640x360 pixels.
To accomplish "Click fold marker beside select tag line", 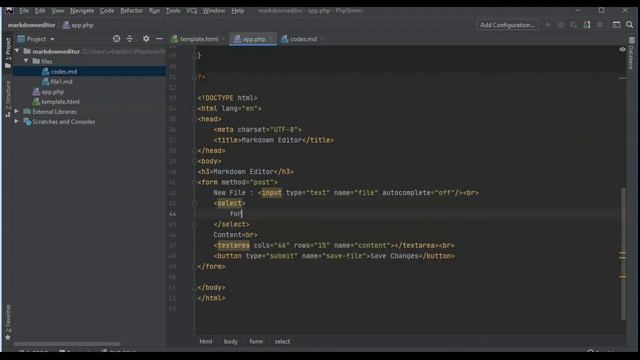I will tap(194, 203).
